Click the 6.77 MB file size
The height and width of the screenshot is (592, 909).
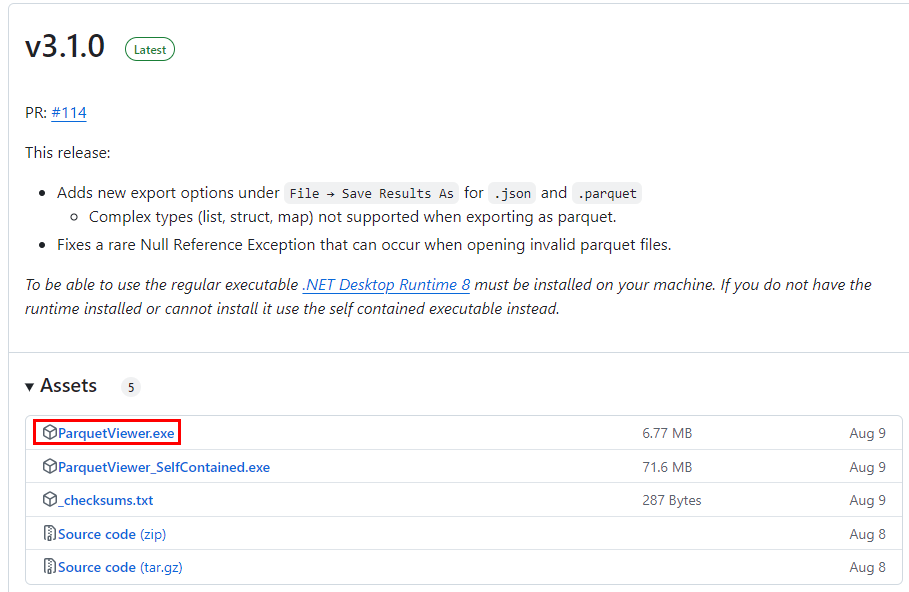point(667,433)
